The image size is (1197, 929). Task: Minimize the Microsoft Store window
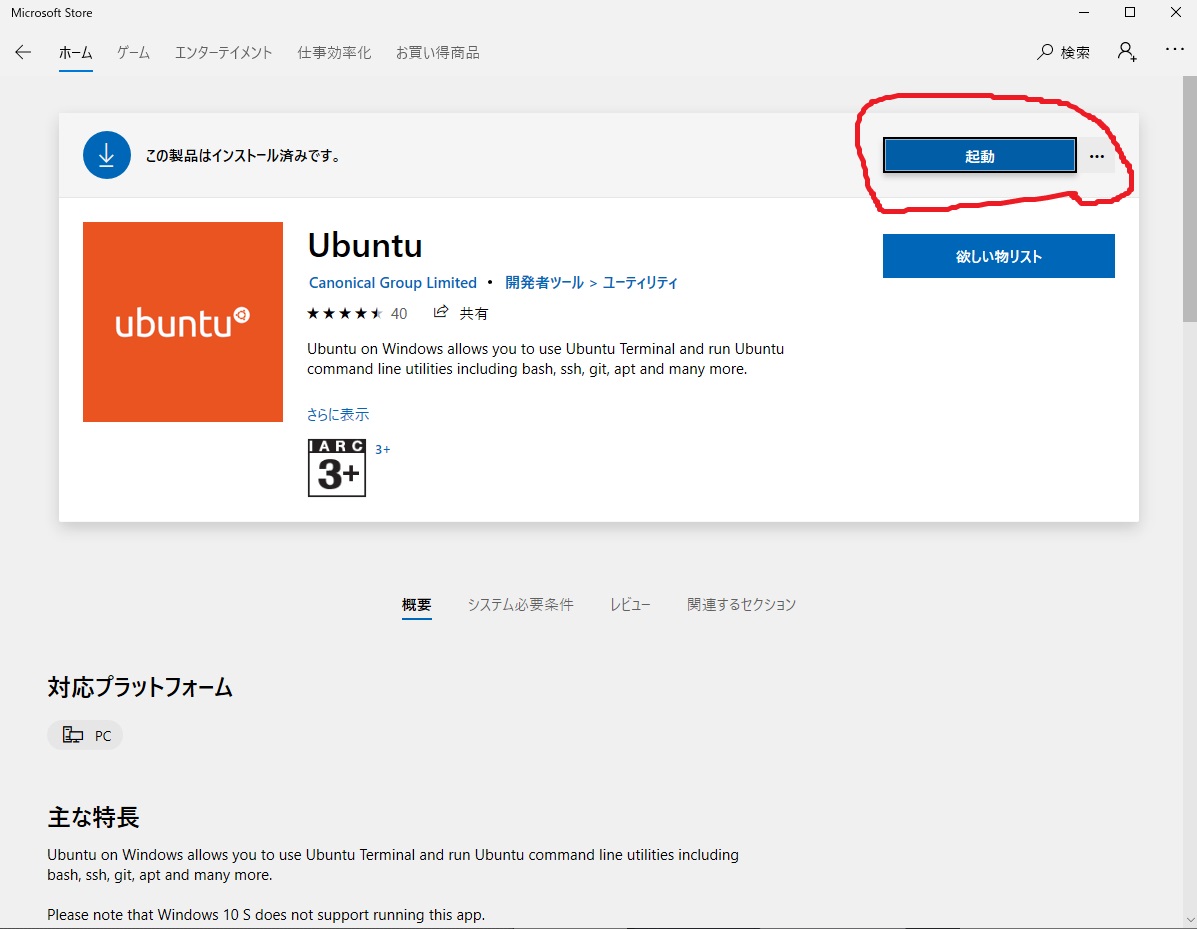pos(1084,12)
